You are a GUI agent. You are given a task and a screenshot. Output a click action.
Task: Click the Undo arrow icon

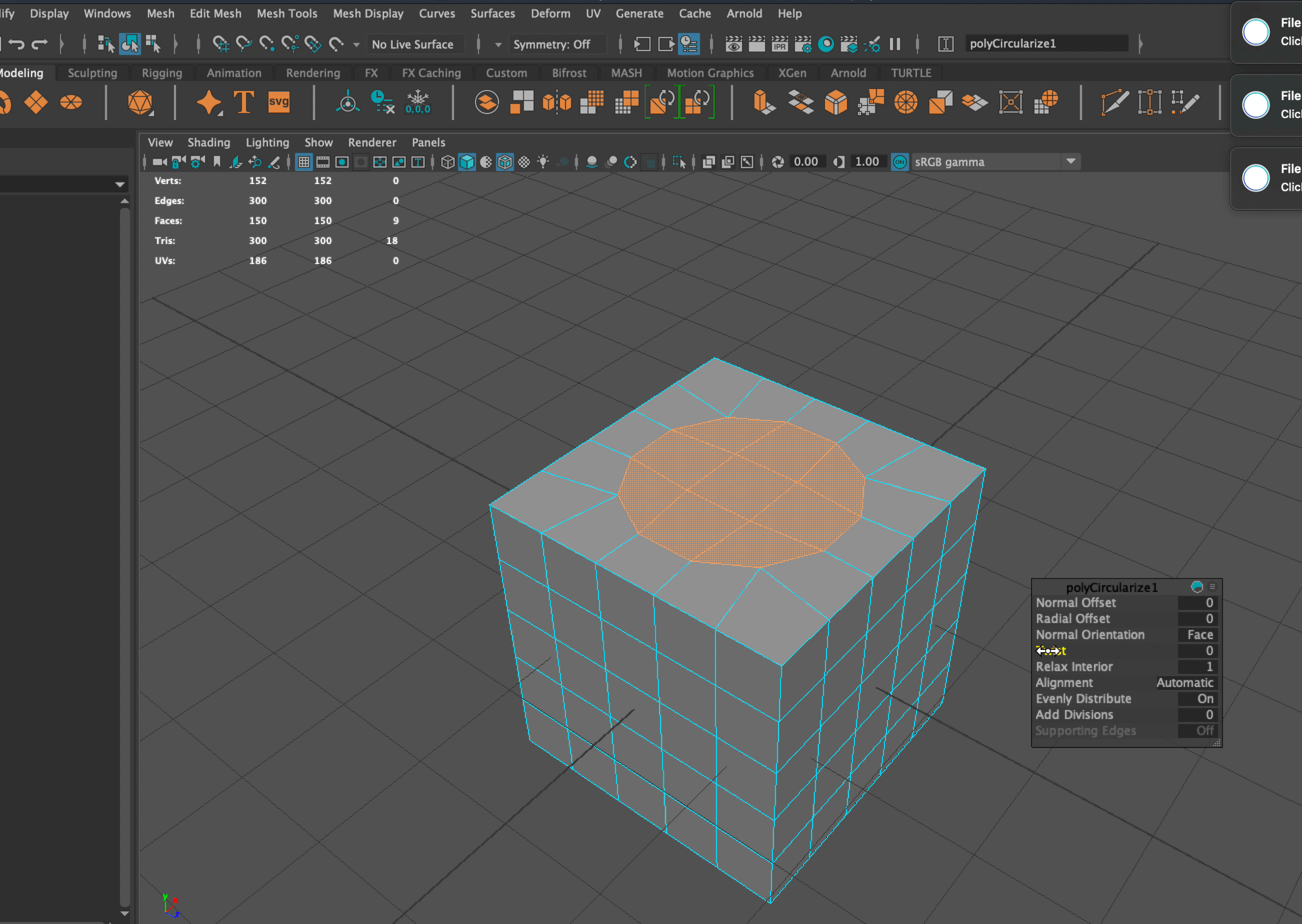point(16,44)
